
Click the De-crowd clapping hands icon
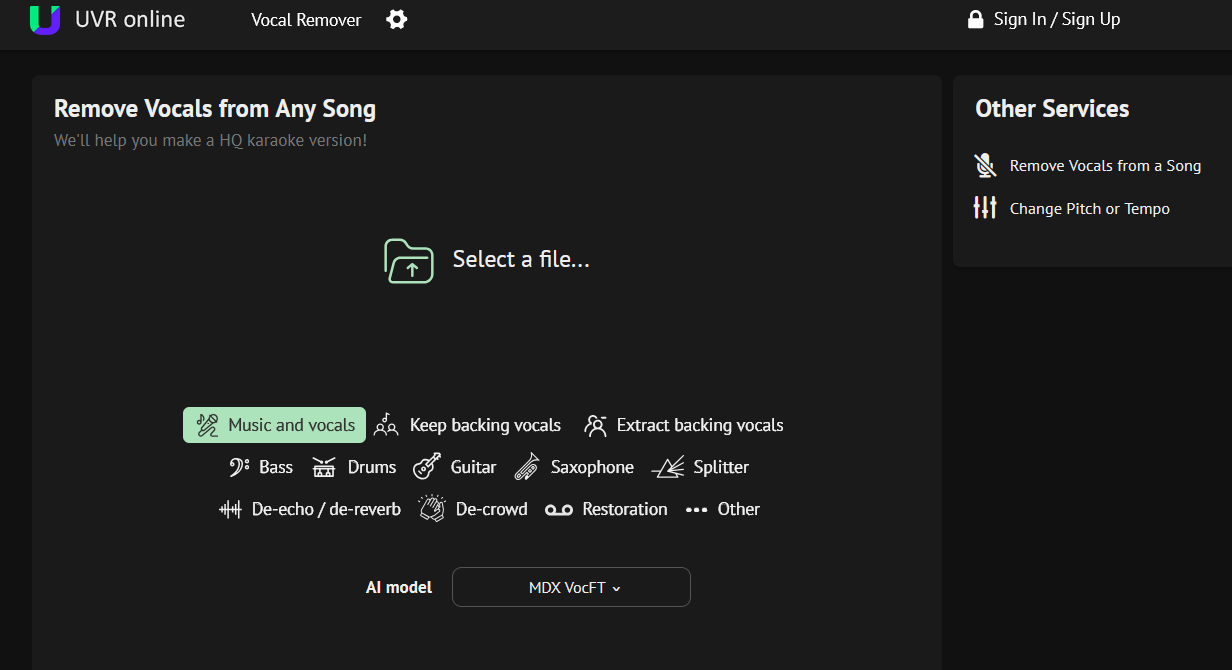tap(432, 509)
